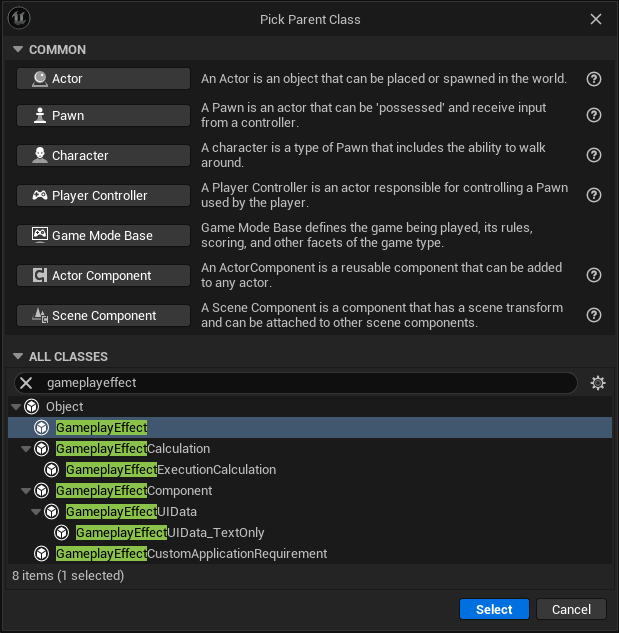Clear the search text with the X icon
619x633 pixels.
coord(27,383)
